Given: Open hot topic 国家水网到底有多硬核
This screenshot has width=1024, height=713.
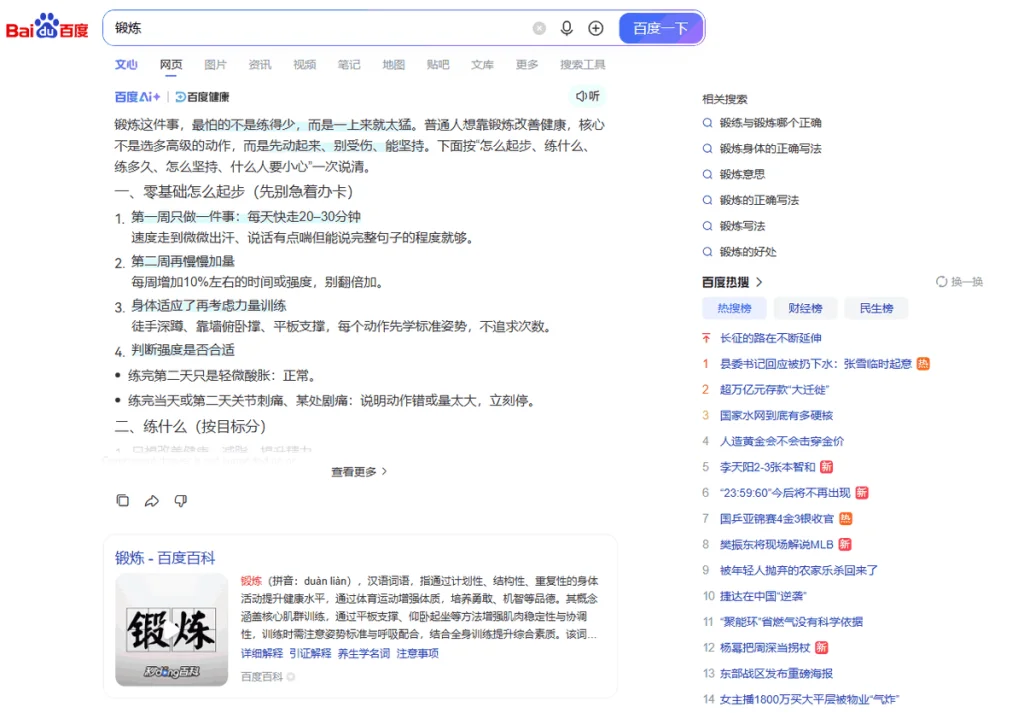Looking at the screenshot, I should (776, 415).
